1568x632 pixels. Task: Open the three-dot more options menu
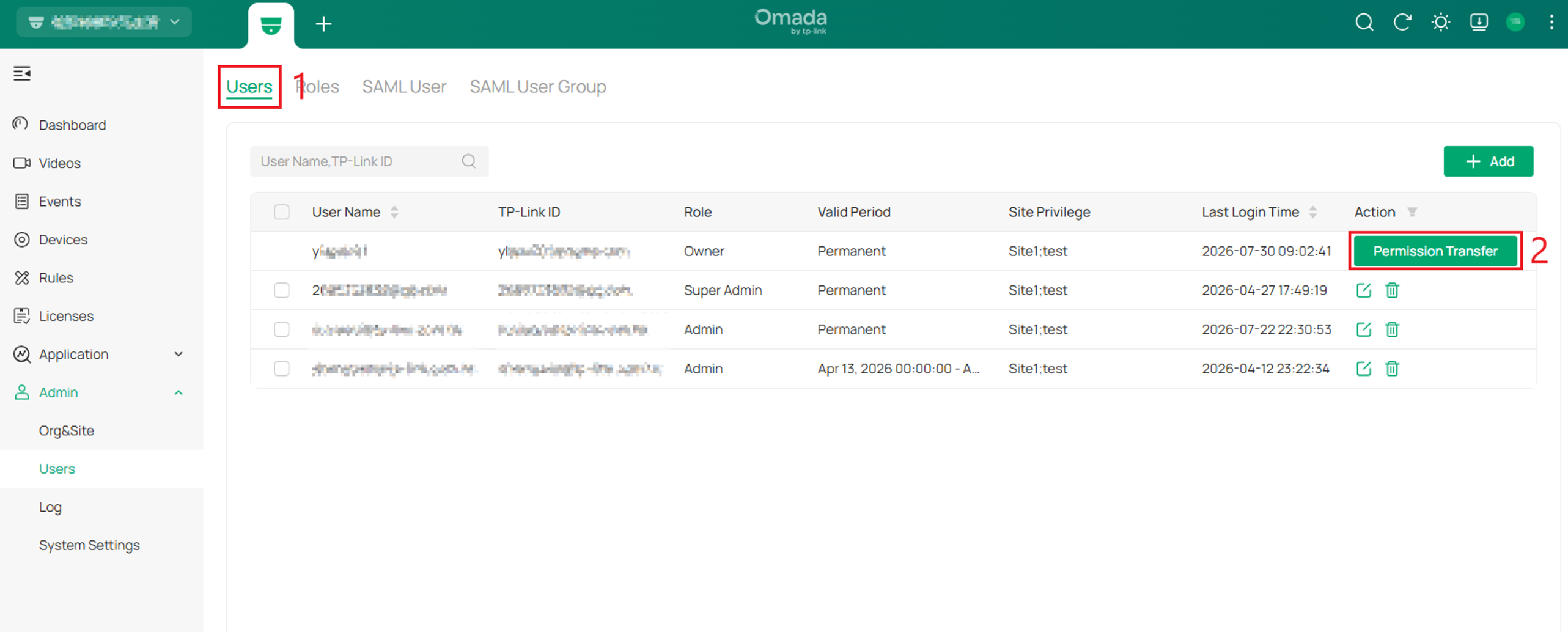(1551, 23)
